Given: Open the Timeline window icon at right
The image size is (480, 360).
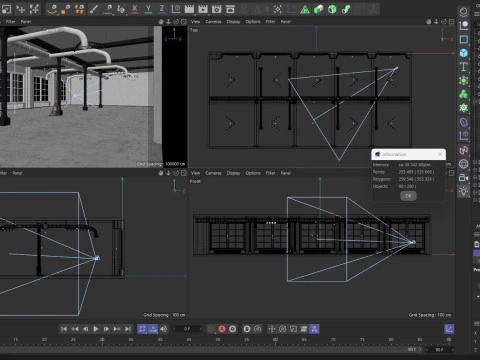Looking at the screenshot, I should click(449, 329).
